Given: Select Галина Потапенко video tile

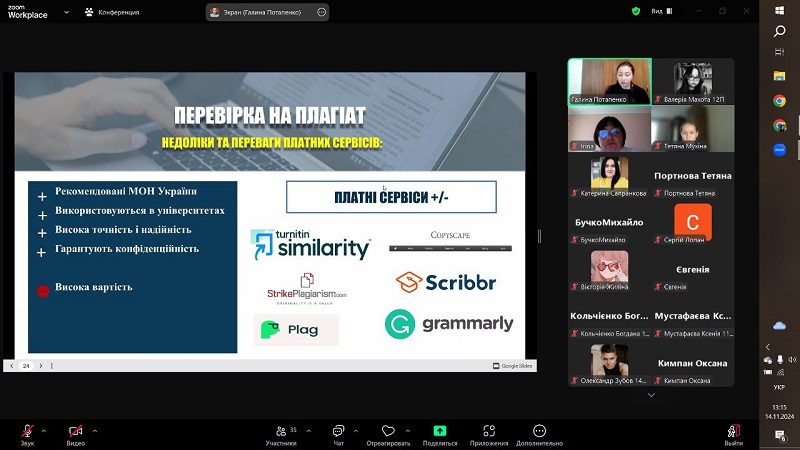Looking at the screenshot, I should coord(610,82).
